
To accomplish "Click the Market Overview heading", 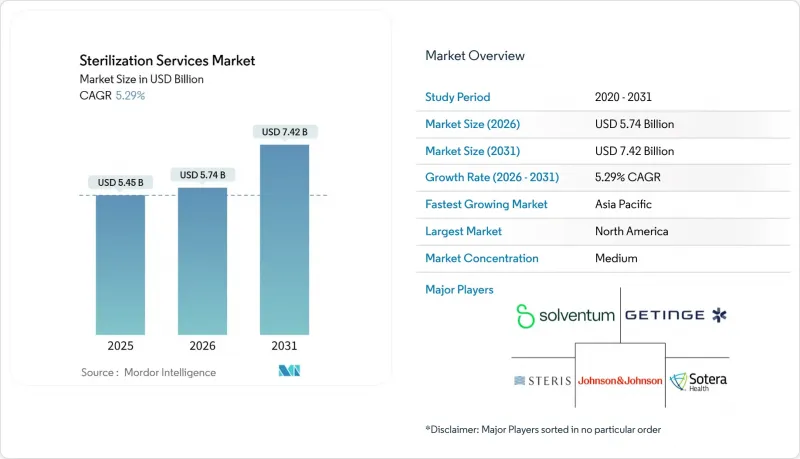I will 475,56.
